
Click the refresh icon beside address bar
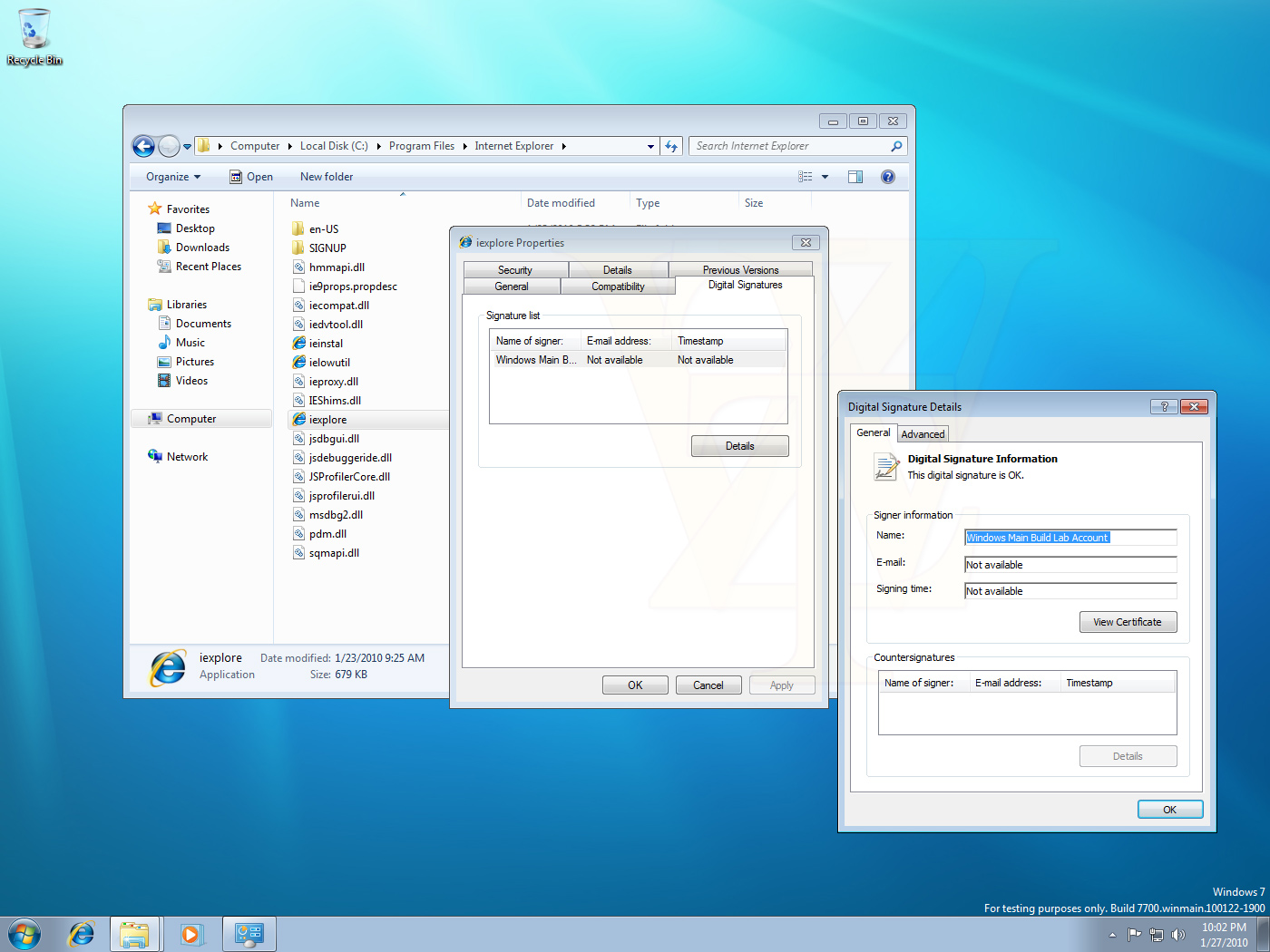[x=671, y=146]
